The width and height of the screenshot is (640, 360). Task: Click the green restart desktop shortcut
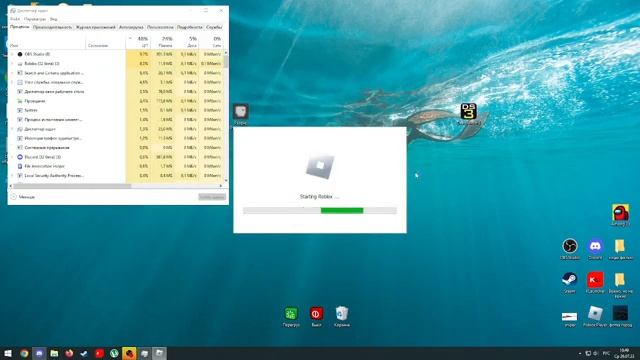pos(291,314)
